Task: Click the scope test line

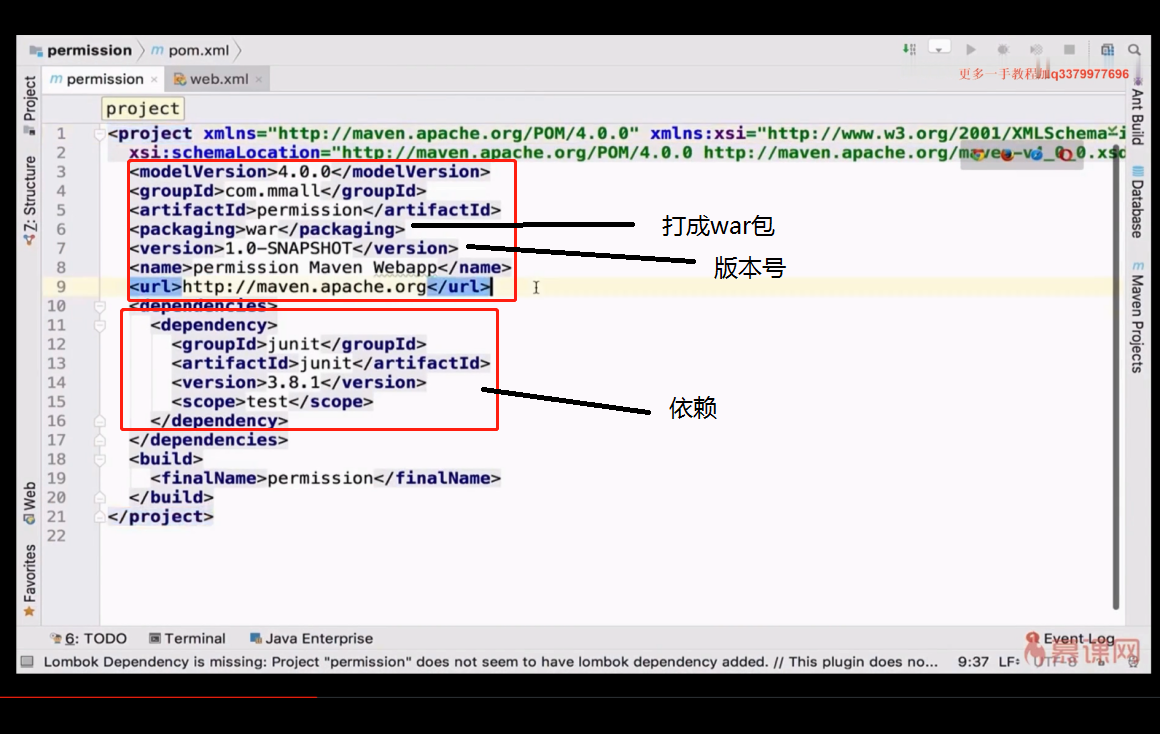Action: (x=272, y=402)
